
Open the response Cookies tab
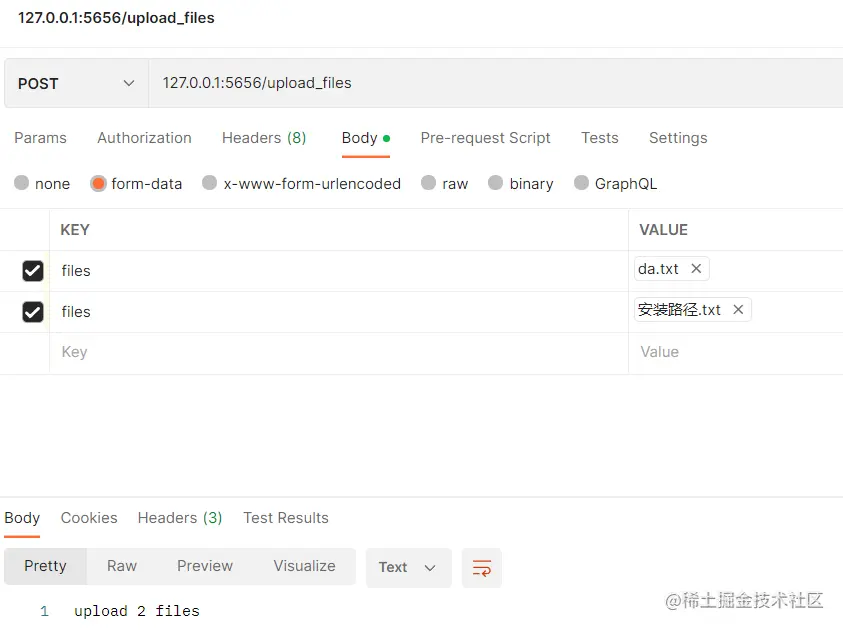click(89, 518)
